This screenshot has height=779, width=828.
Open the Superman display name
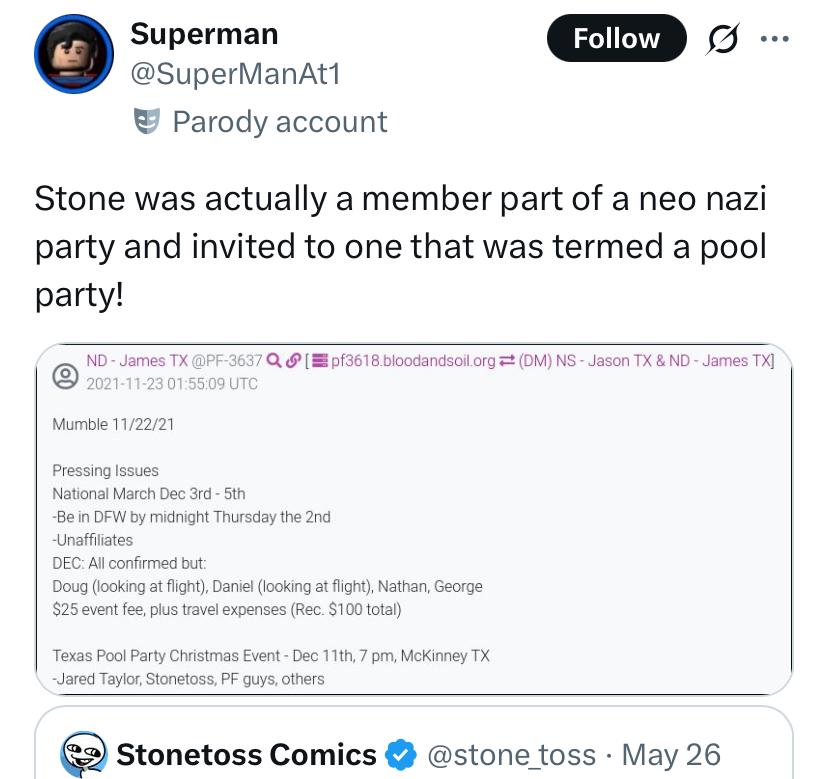[x=204, y=34]
